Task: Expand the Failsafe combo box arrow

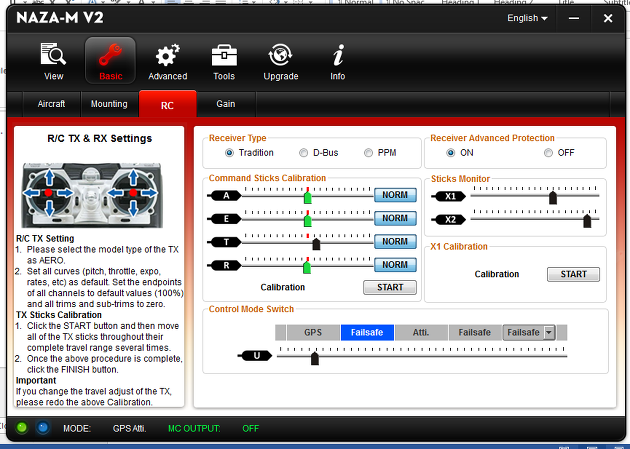Action: tap(549, 333)
